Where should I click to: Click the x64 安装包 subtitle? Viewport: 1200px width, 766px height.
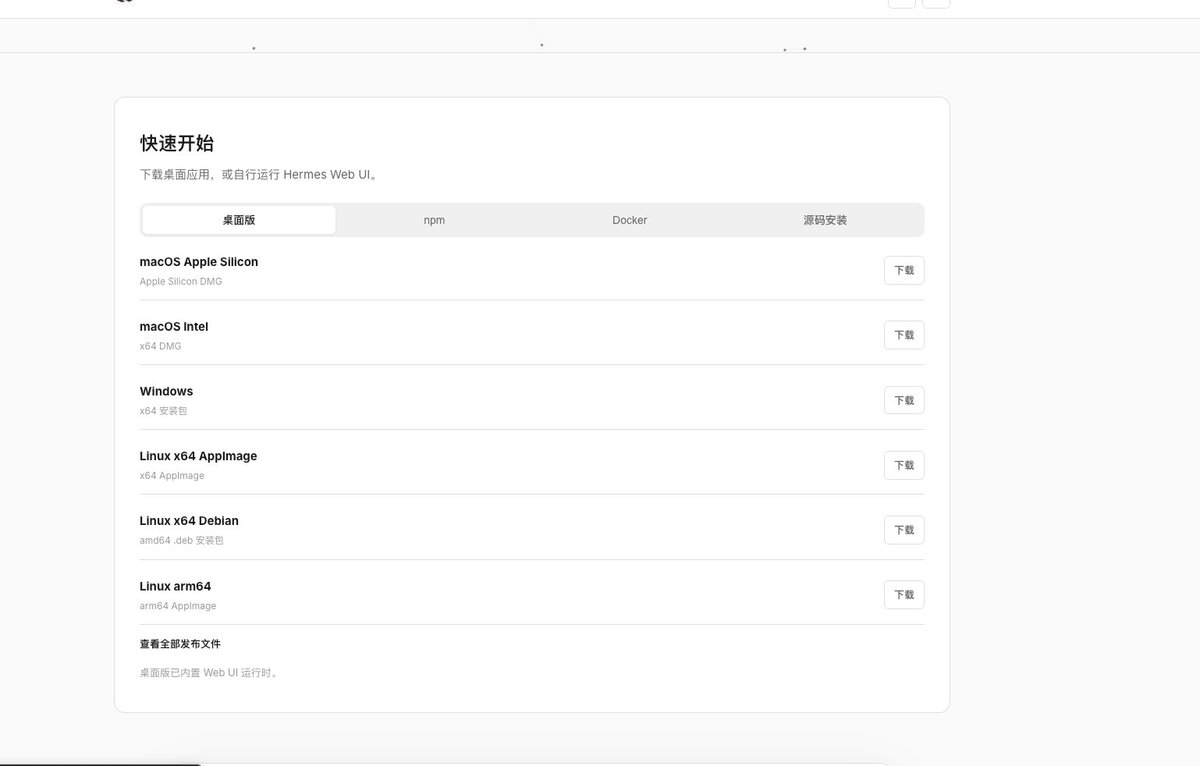click(x=163, y=411)
